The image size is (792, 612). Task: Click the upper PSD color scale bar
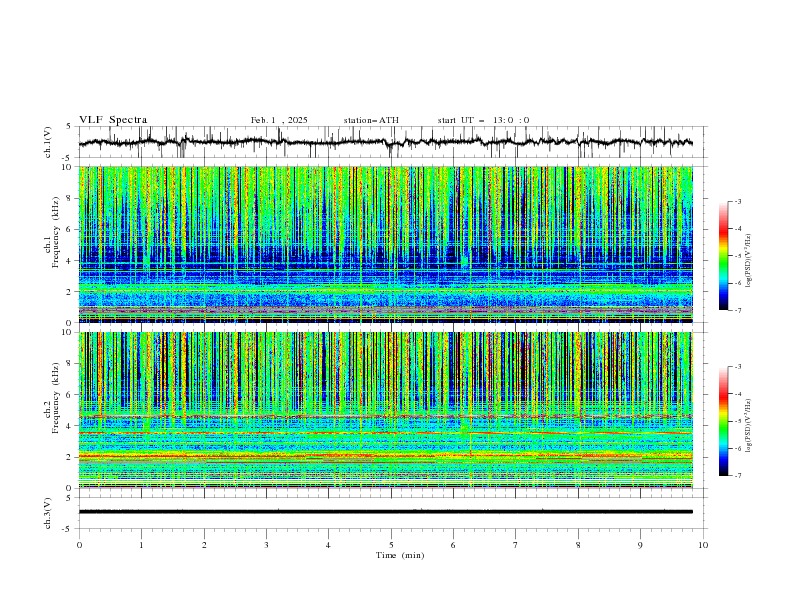pyautogui.click(x=723, y=256)
